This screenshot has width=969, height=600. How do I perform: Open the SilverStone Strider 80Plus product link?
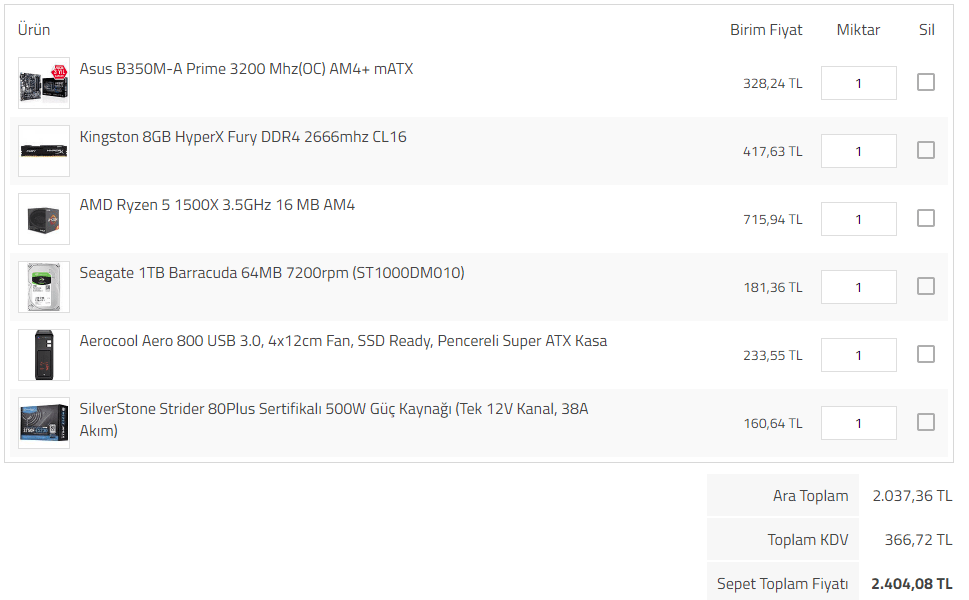(334, 419)
